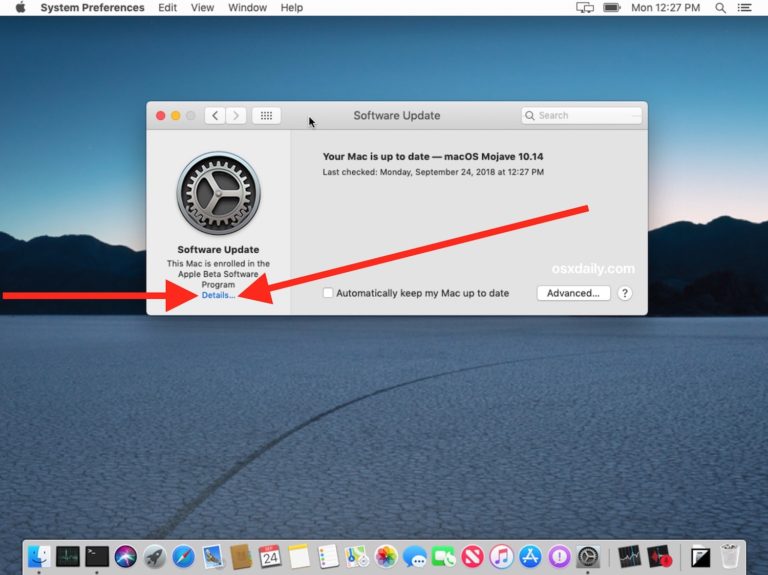Open Notes from the Dock
Viewport: 768px width, 575px height.
click(299, 557)
